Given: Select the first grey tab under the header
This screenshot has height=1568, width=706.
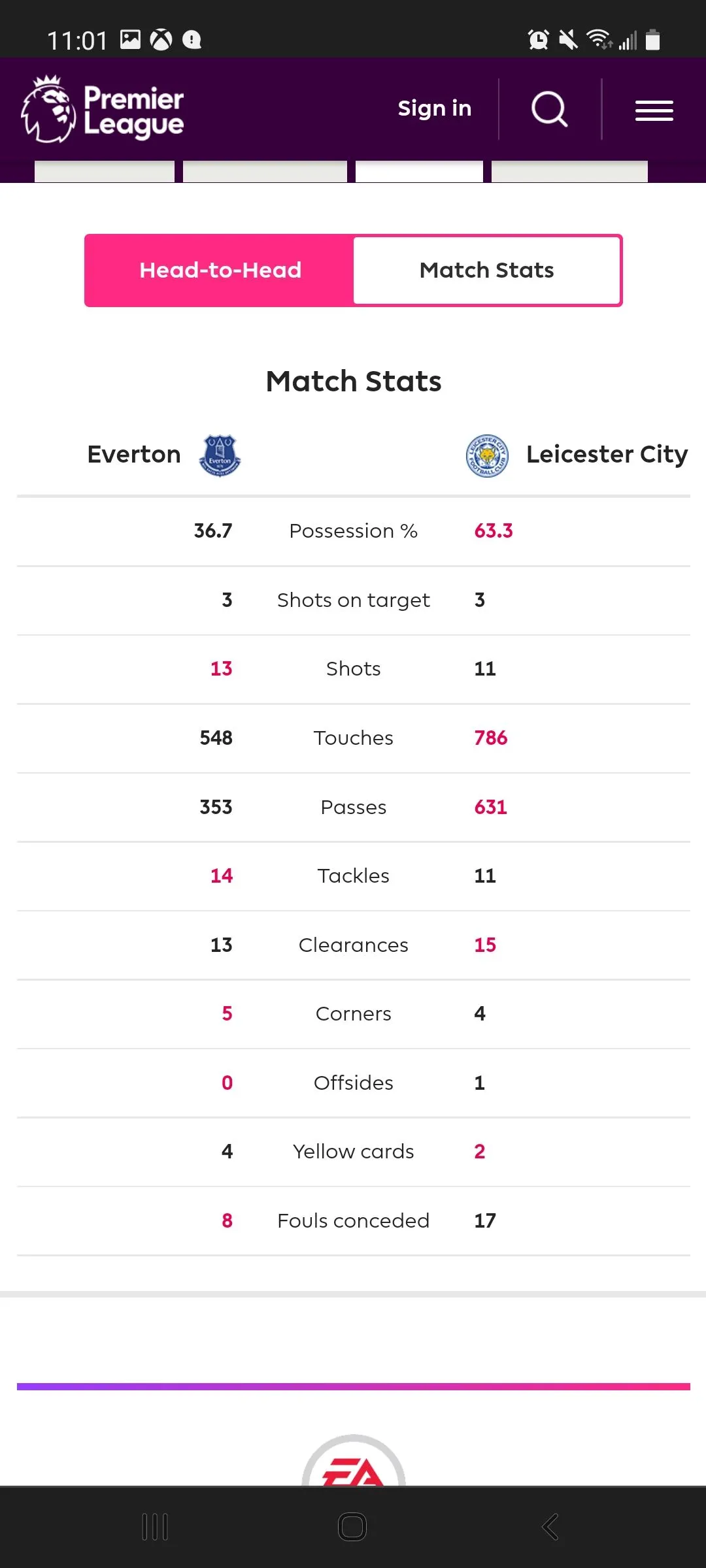Looking at the screenshot, I should pyautogui.click(x=105, y=171).
